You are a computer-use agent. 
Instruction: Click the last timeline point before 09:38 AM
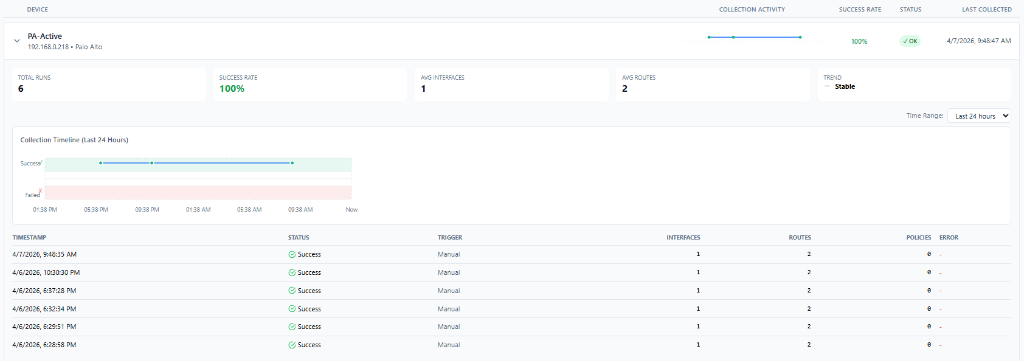point(292,163)
